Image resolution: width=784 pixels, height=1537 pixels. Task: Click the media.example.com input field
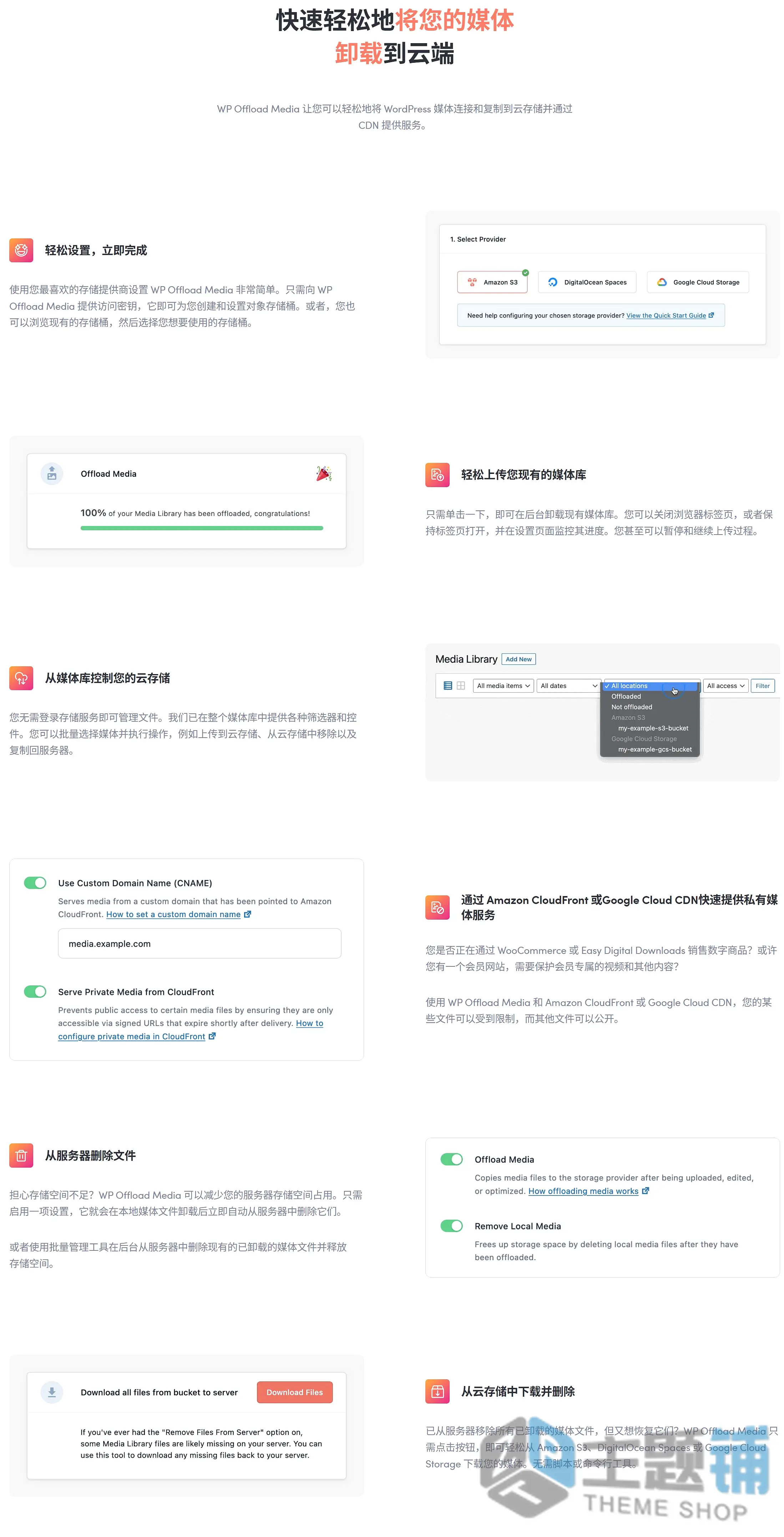(199, 944)
